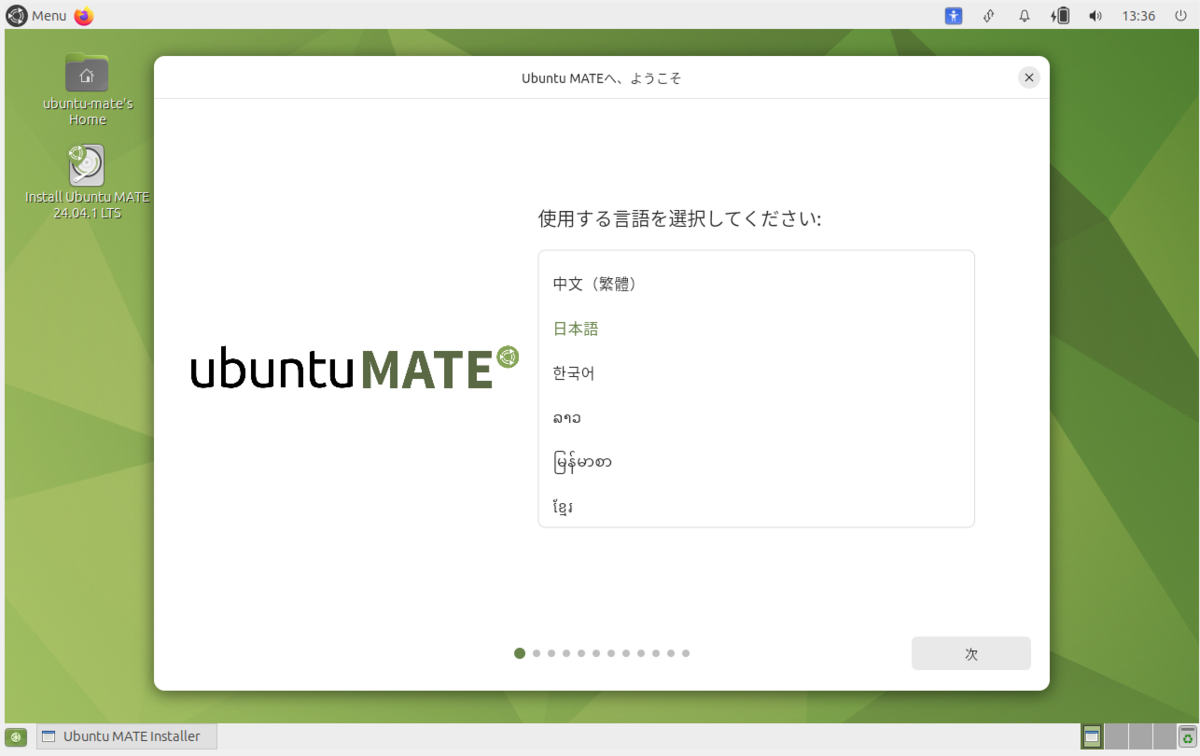Select the Khmer language ខ្មែរ
Image resolution: width=1200 pixels, height=756 pixels.
click(756, 507)
